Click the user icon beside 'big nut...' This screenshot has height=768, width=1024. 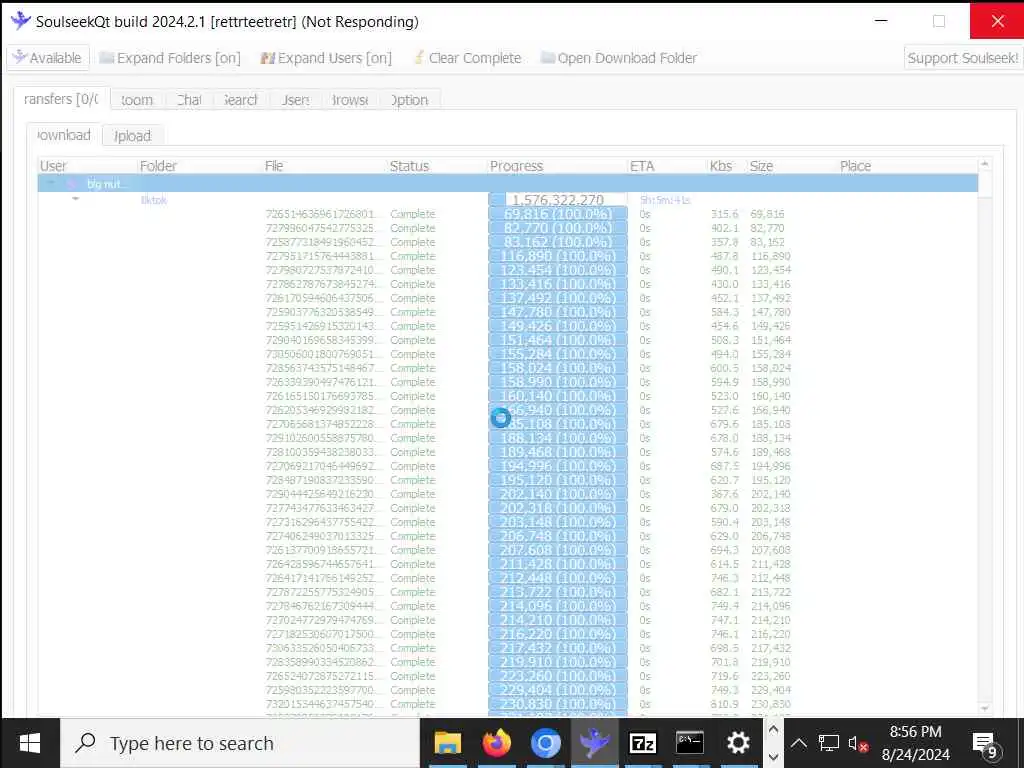click(72, 184)
